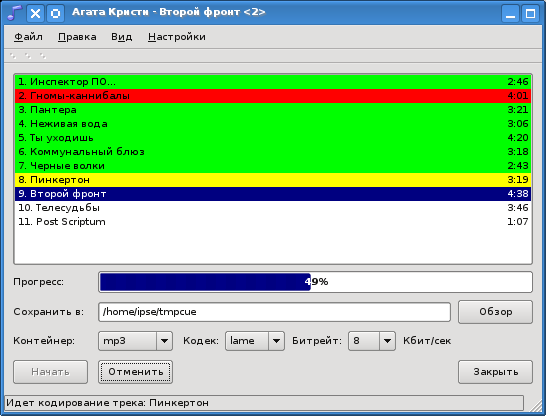Click the Закрыть close button

coord(495,372)
